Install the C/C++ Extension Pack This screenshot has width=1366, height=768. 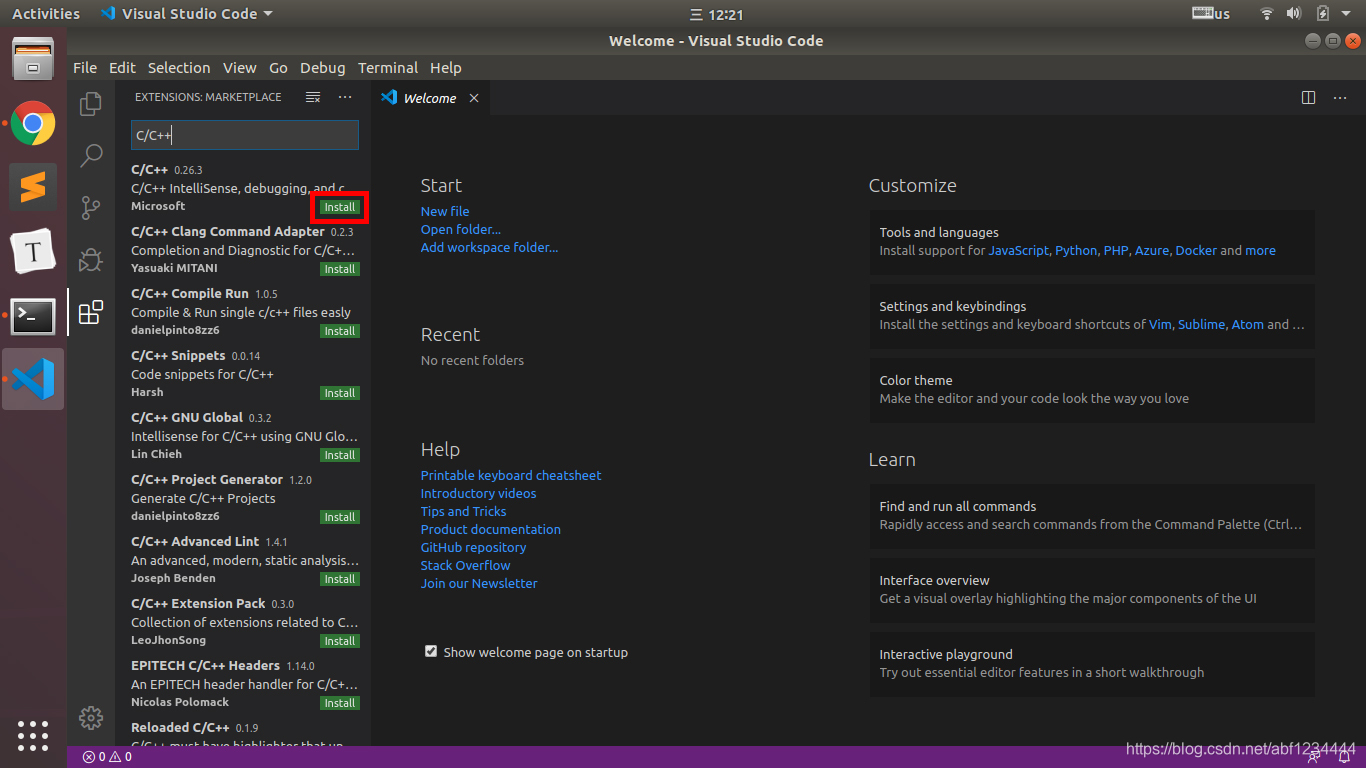pyautogui.click(x=340, y=641)
